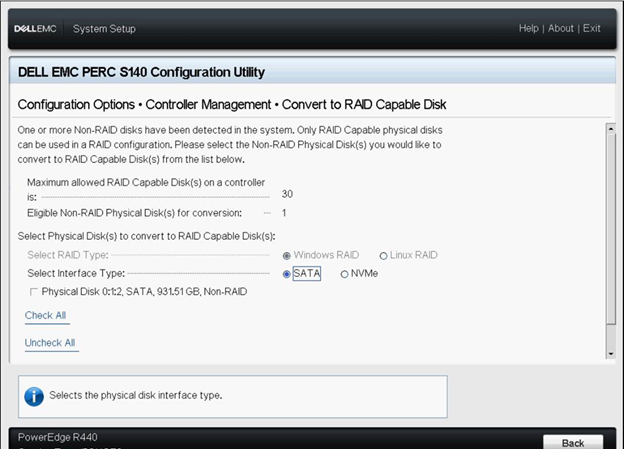This screenshot has height=449, width=624.
Task: Open the About item
Action: (561, 28)
